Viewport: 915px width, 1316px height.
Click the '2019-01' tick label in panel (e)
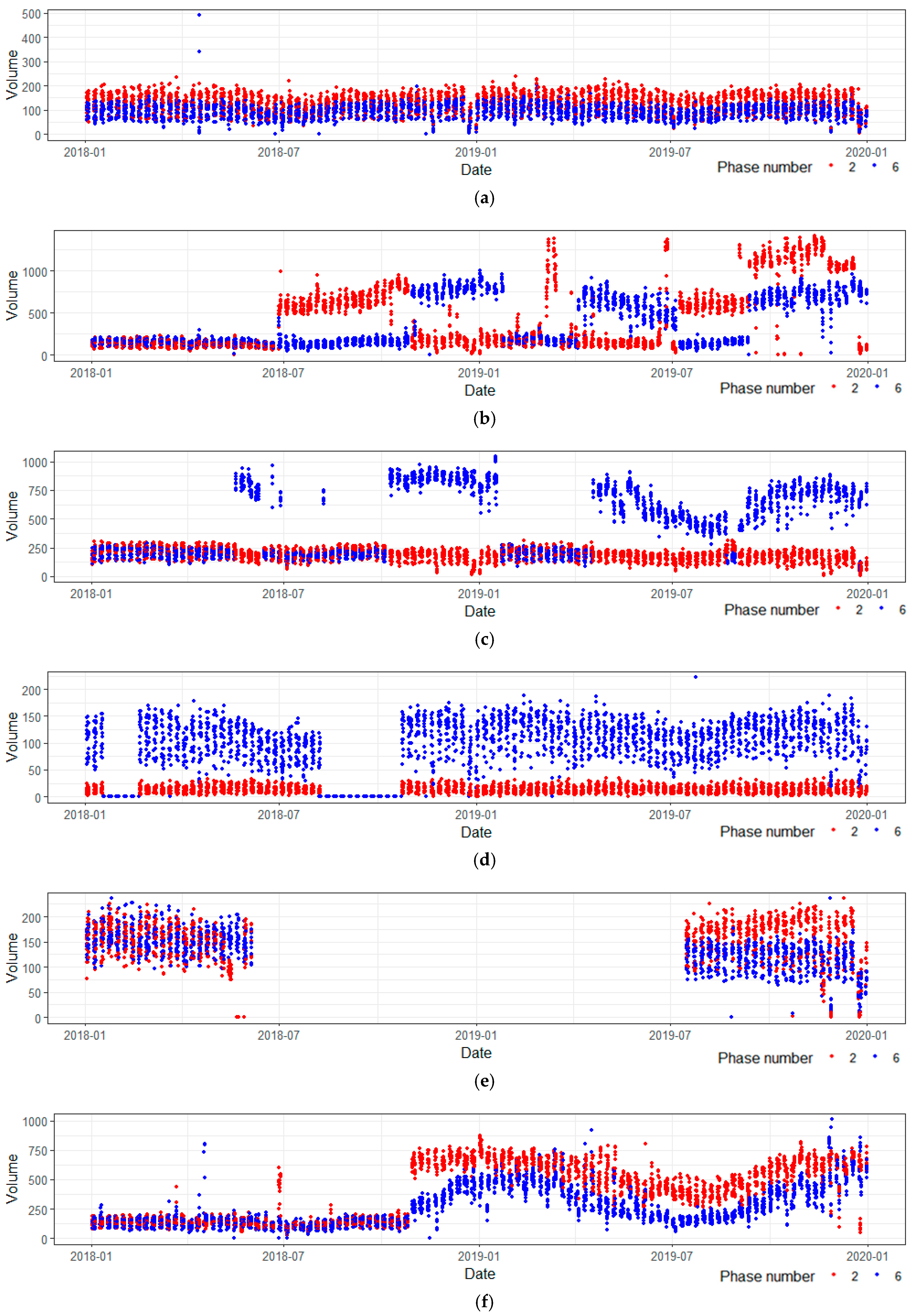476,1035
